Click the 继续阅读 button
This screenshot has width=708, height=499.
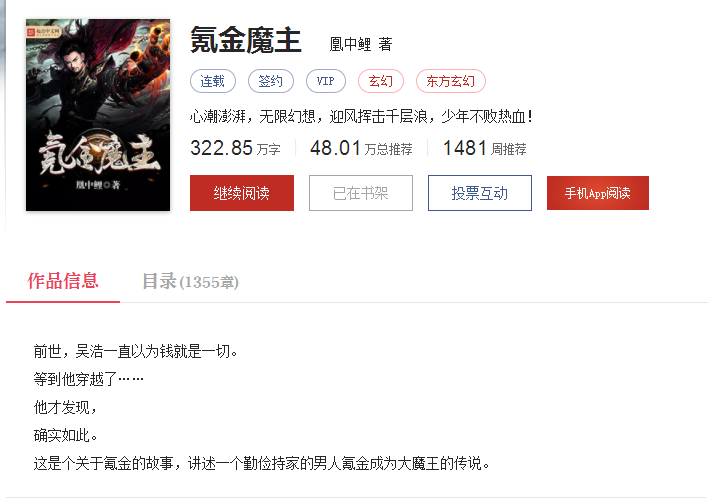pos(242,193)
